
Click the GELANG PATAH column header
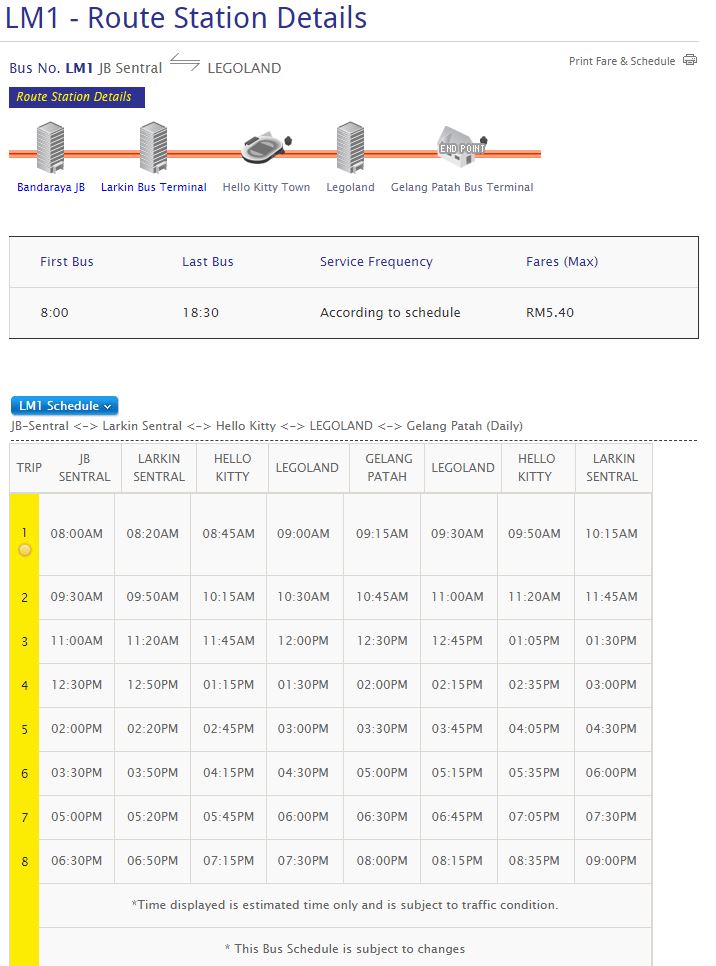pyautogui.click(x=387, y=468)
